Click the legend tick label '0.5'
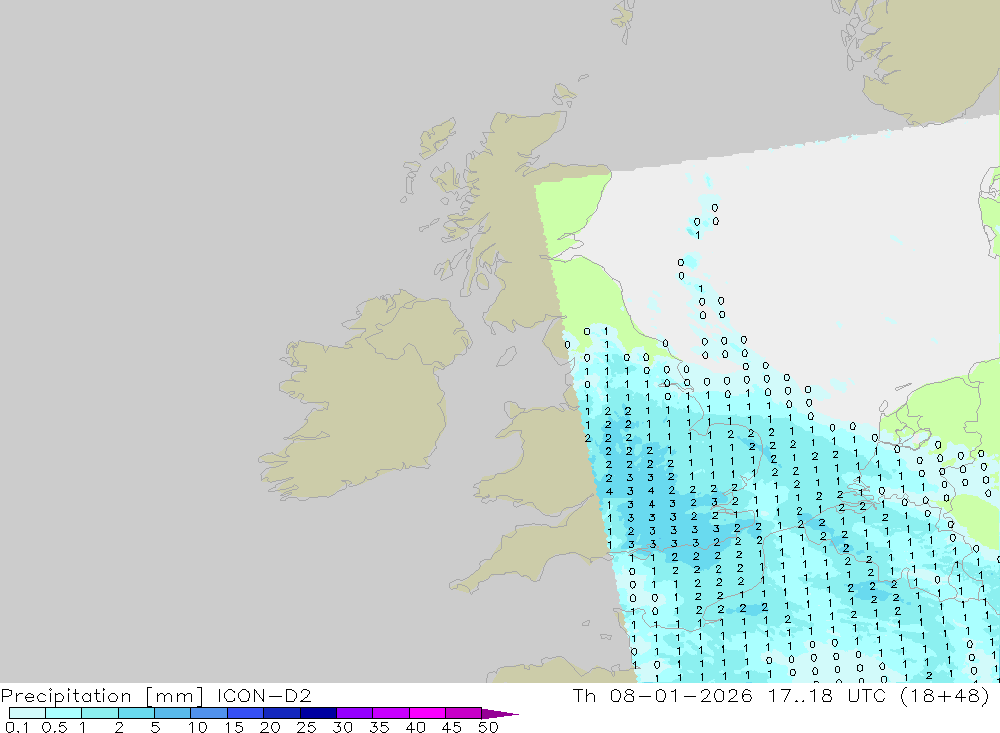 [55, 727]
